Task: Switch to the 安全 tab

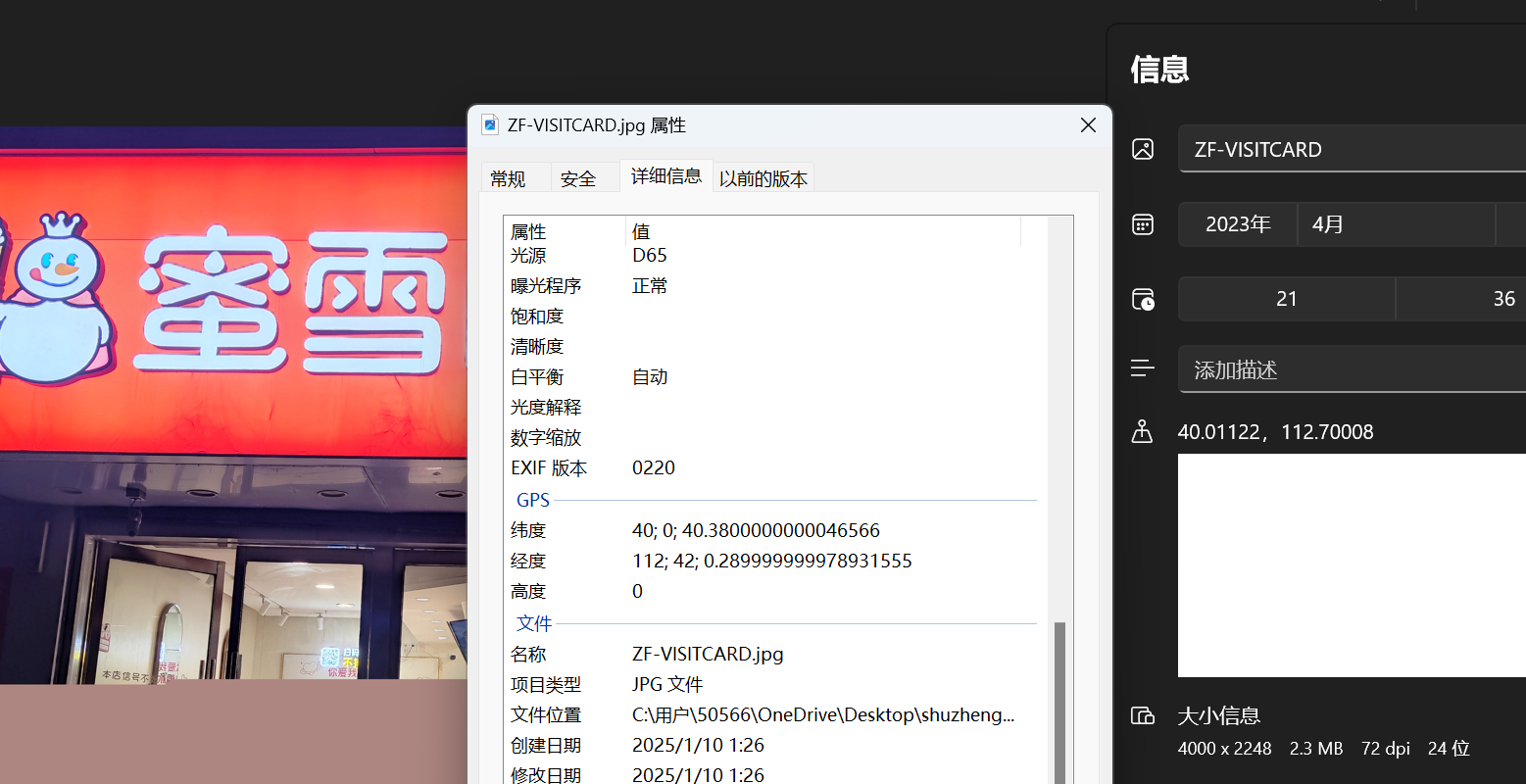Action: point(585,178)
